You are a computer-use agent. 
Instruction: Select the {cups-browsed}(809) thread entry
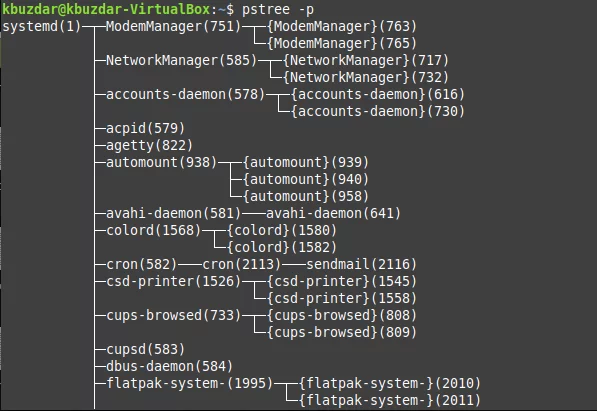click(x=342, y=333)
